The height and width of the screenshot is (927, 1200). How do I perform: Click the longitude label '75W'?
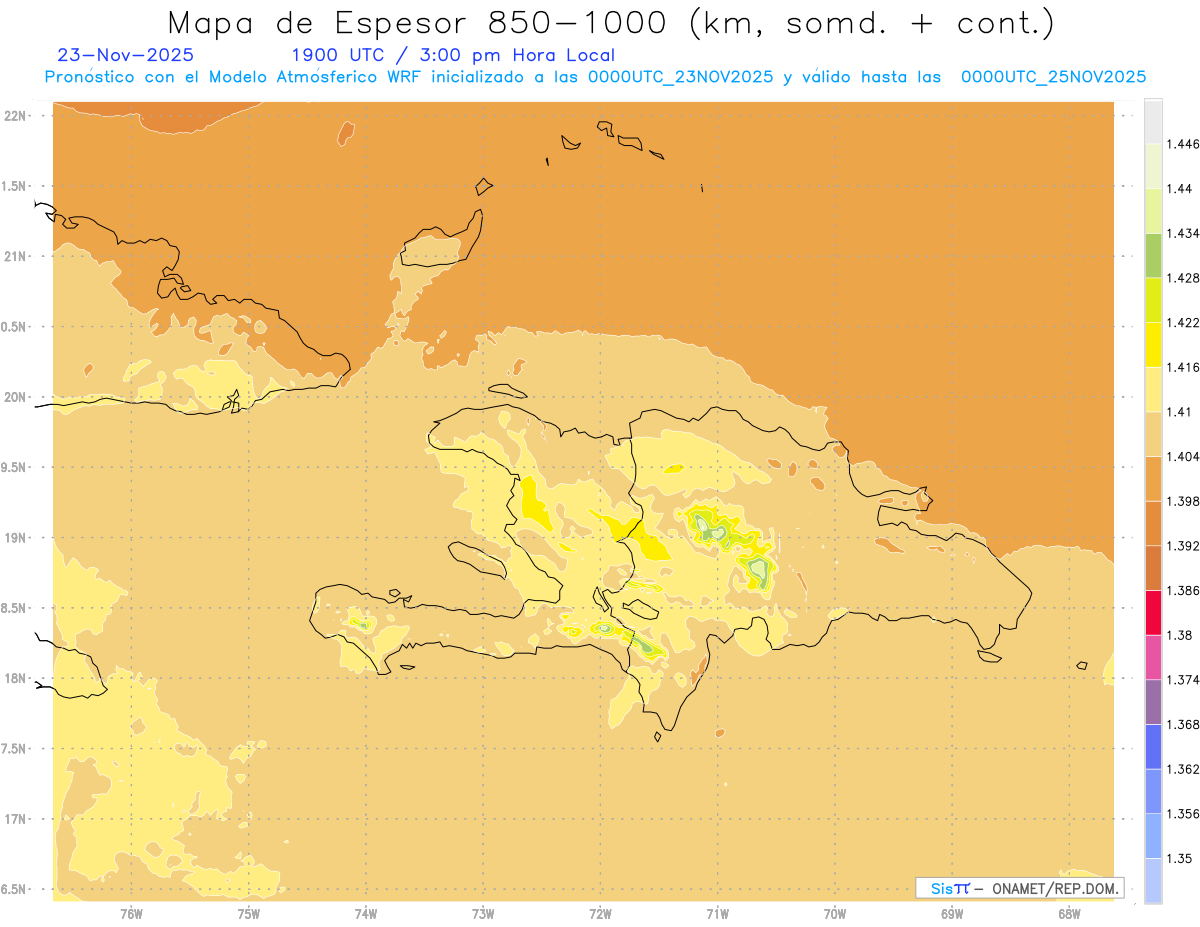[x=249, y=913]
